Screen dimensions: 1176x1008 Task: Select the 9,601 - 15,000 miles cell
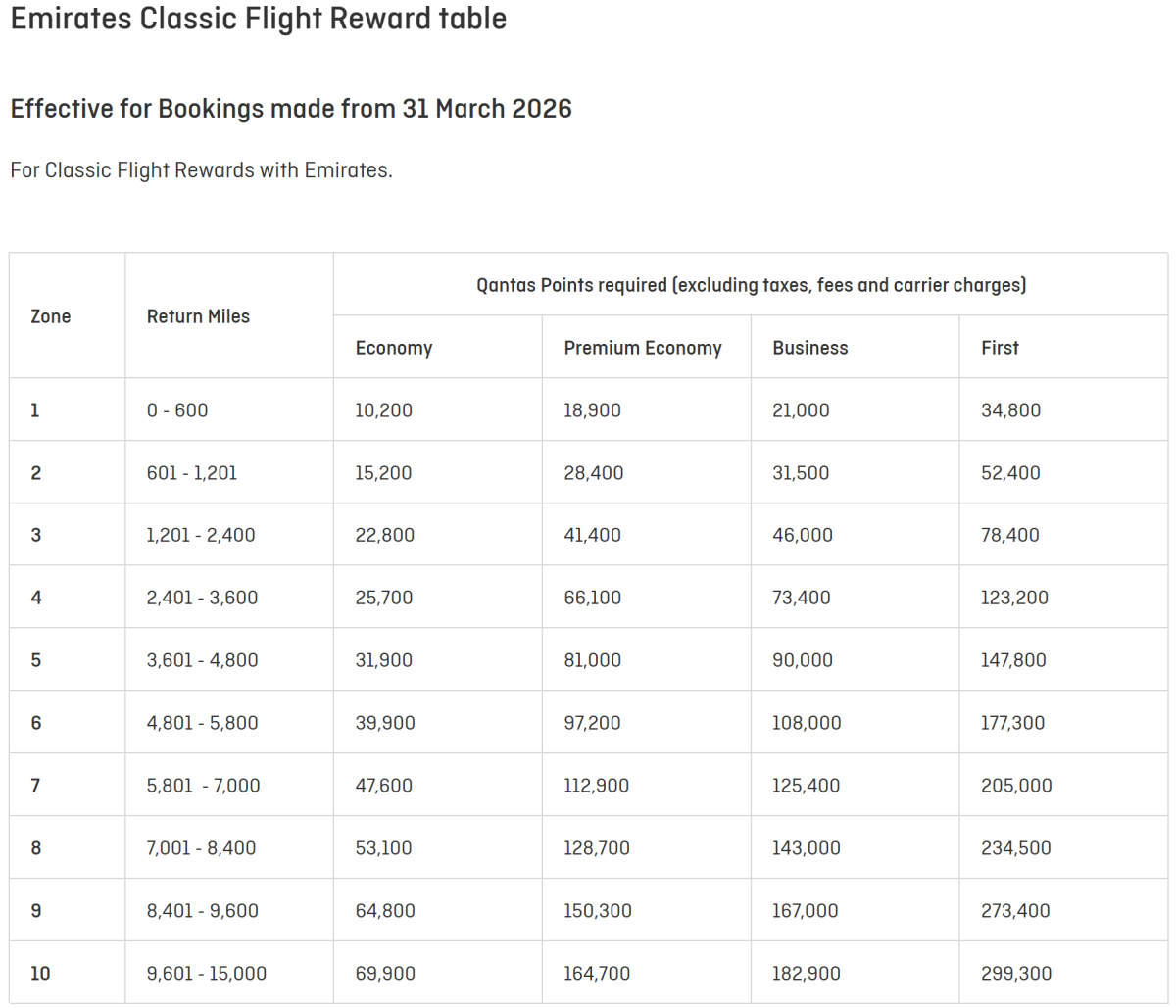(x=207, y=974)
